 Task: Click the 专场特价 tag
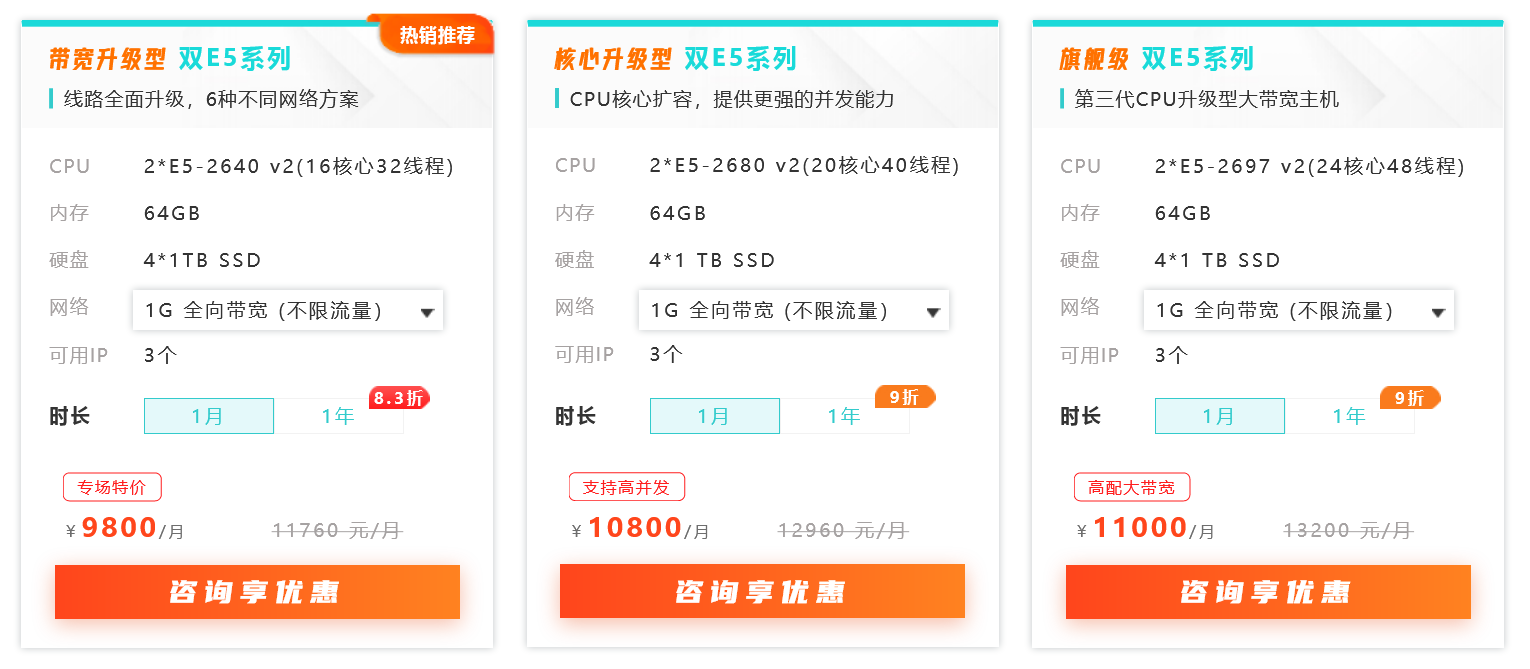click(x=112, y=487)
